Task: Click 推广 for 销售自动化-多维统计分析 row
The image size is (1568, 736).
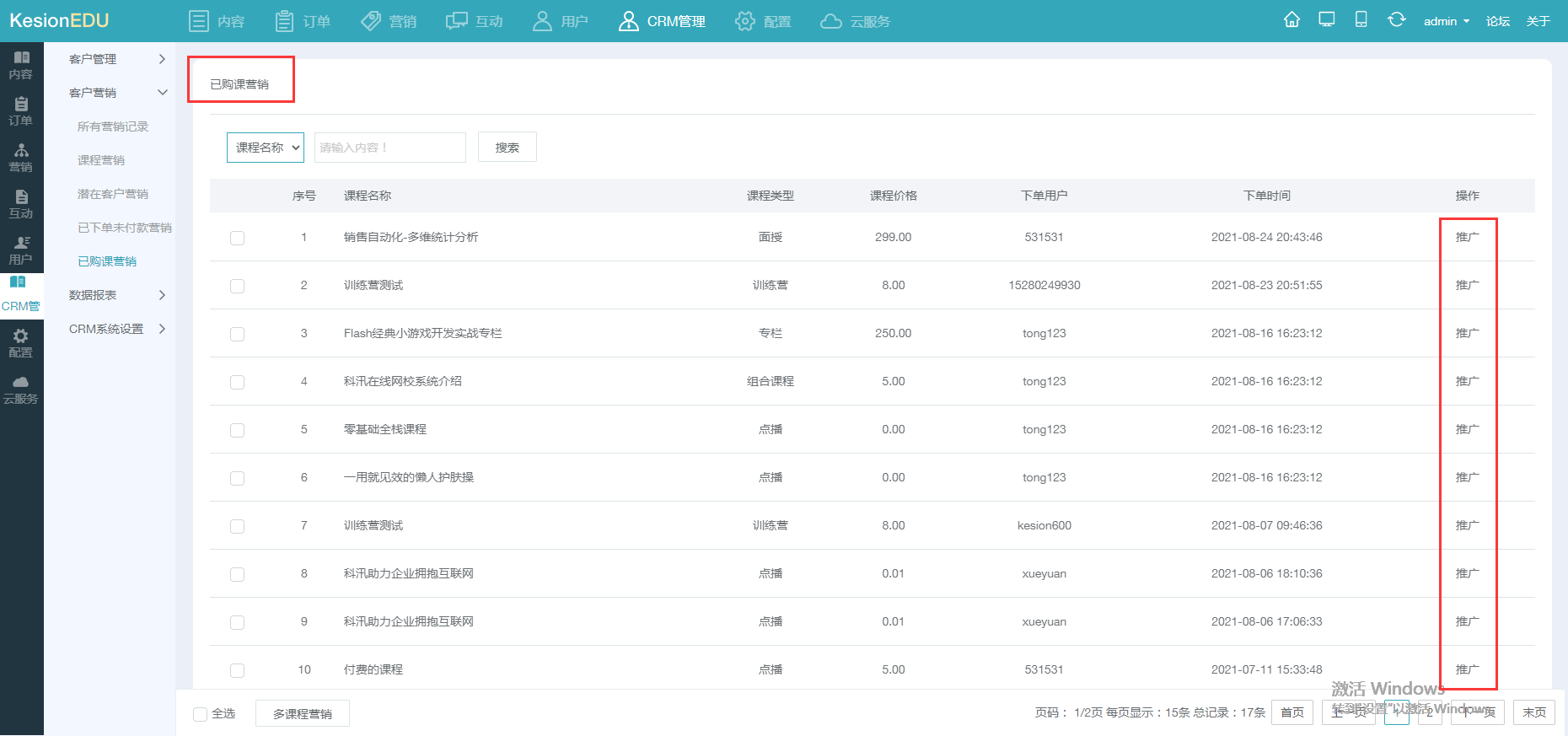Action: point(1468,237)
